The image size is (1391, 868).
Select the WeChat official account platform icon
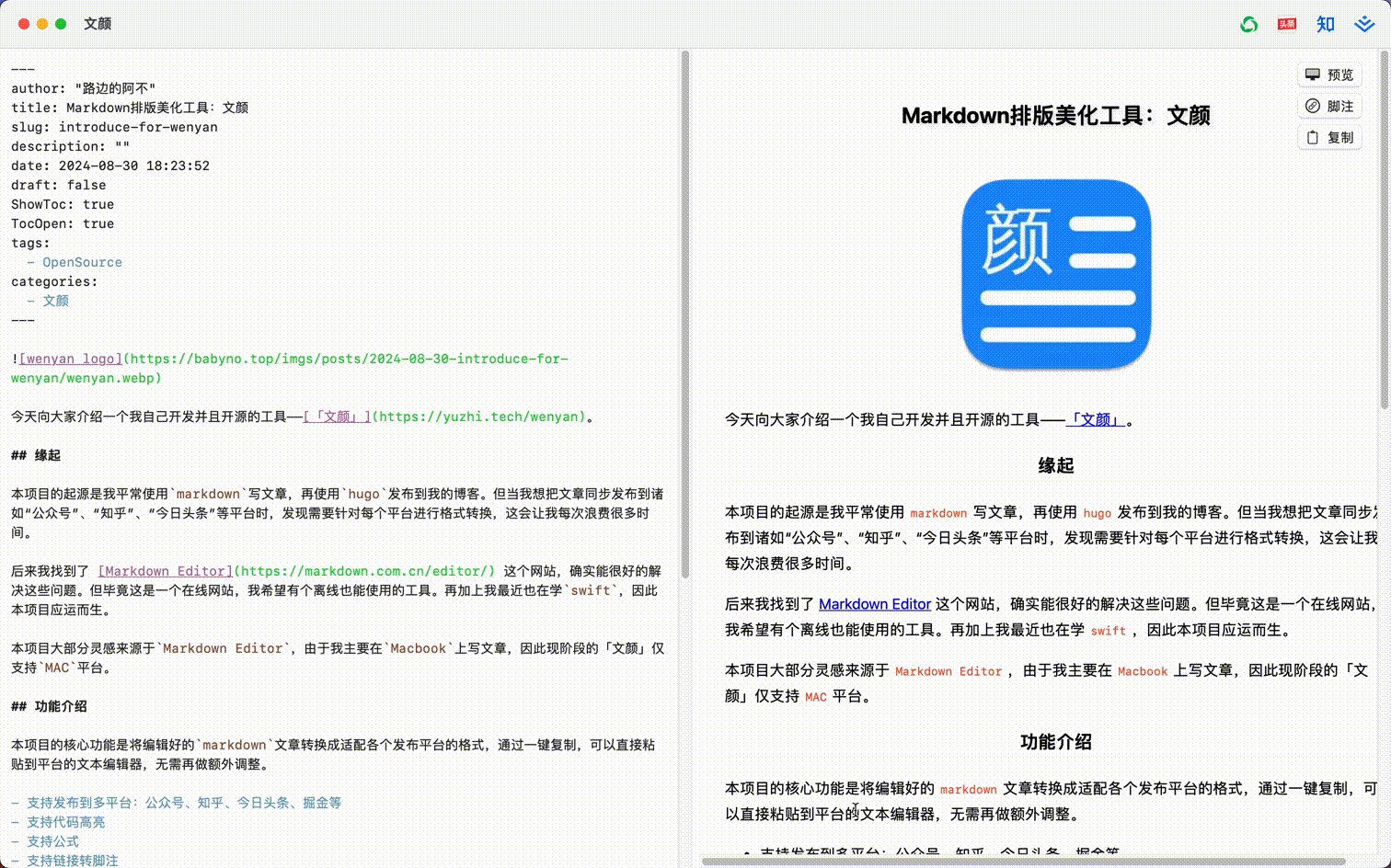point(1248,24)
